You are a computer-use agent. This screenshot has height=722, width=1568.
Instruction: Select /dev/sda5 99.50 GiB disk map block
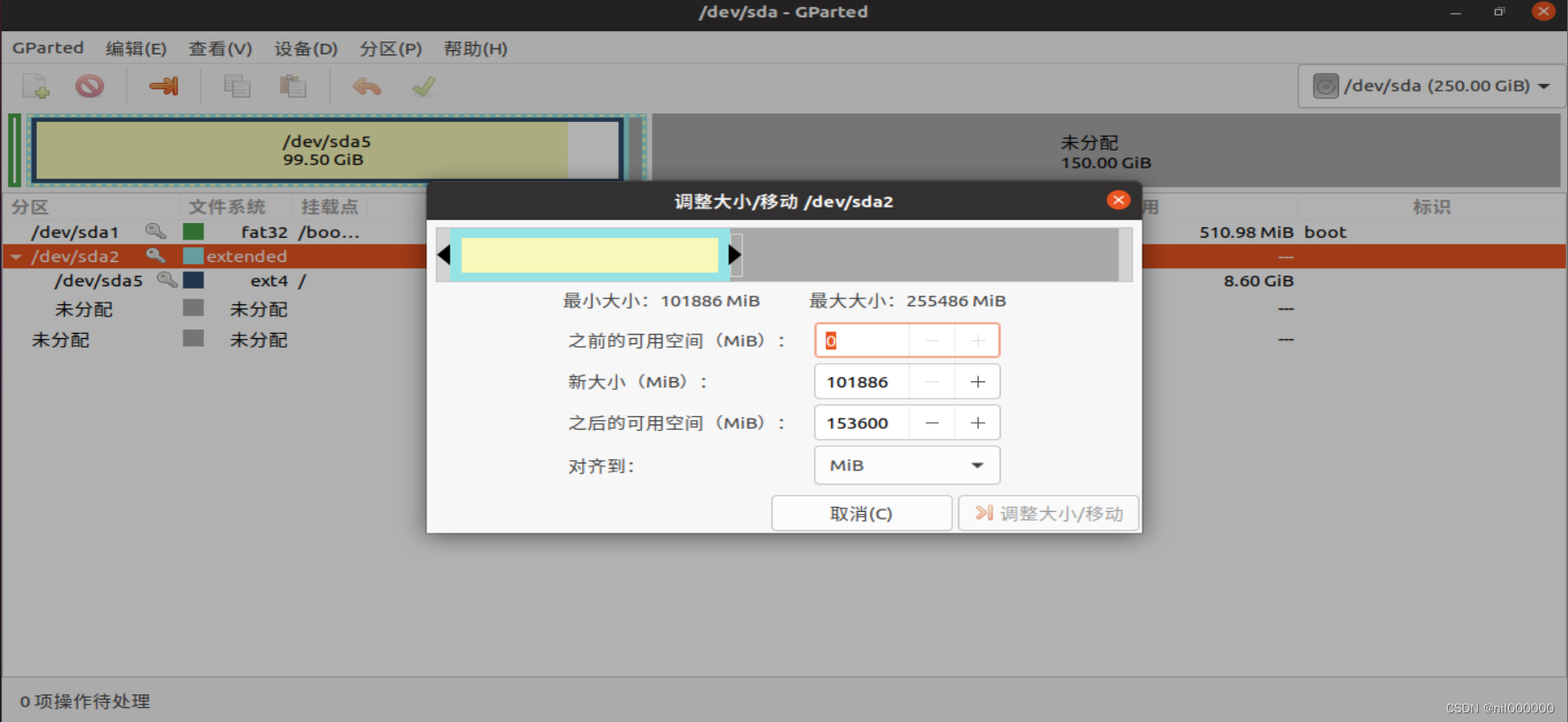tap(327, 150)
